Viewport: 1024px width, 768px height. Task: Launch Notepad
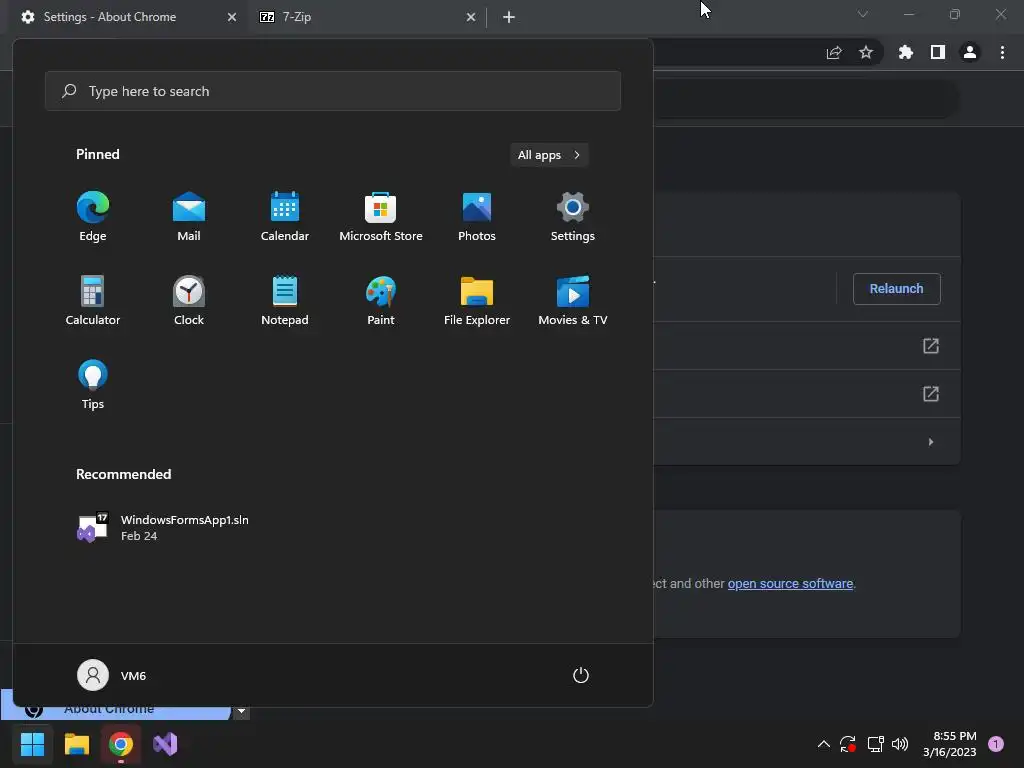285,300
